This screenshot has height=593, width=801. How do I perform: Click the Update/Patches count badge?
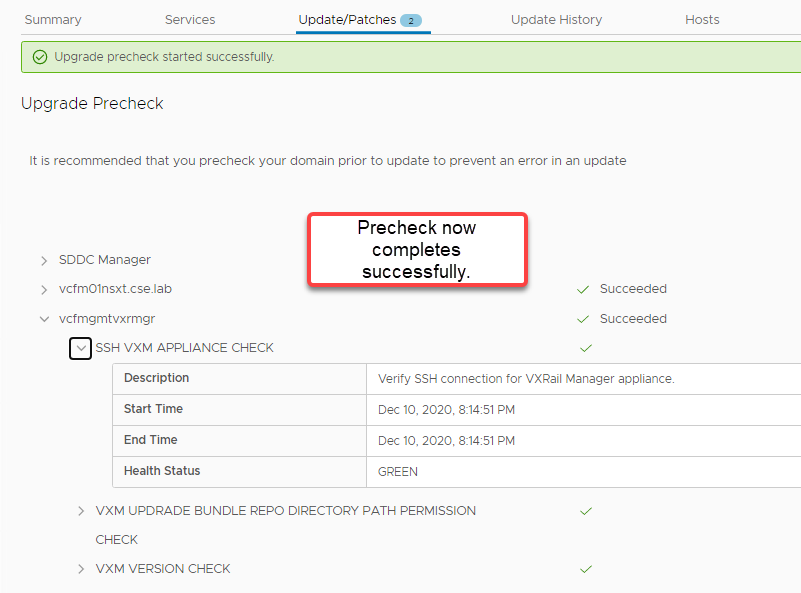pos(410,20)
